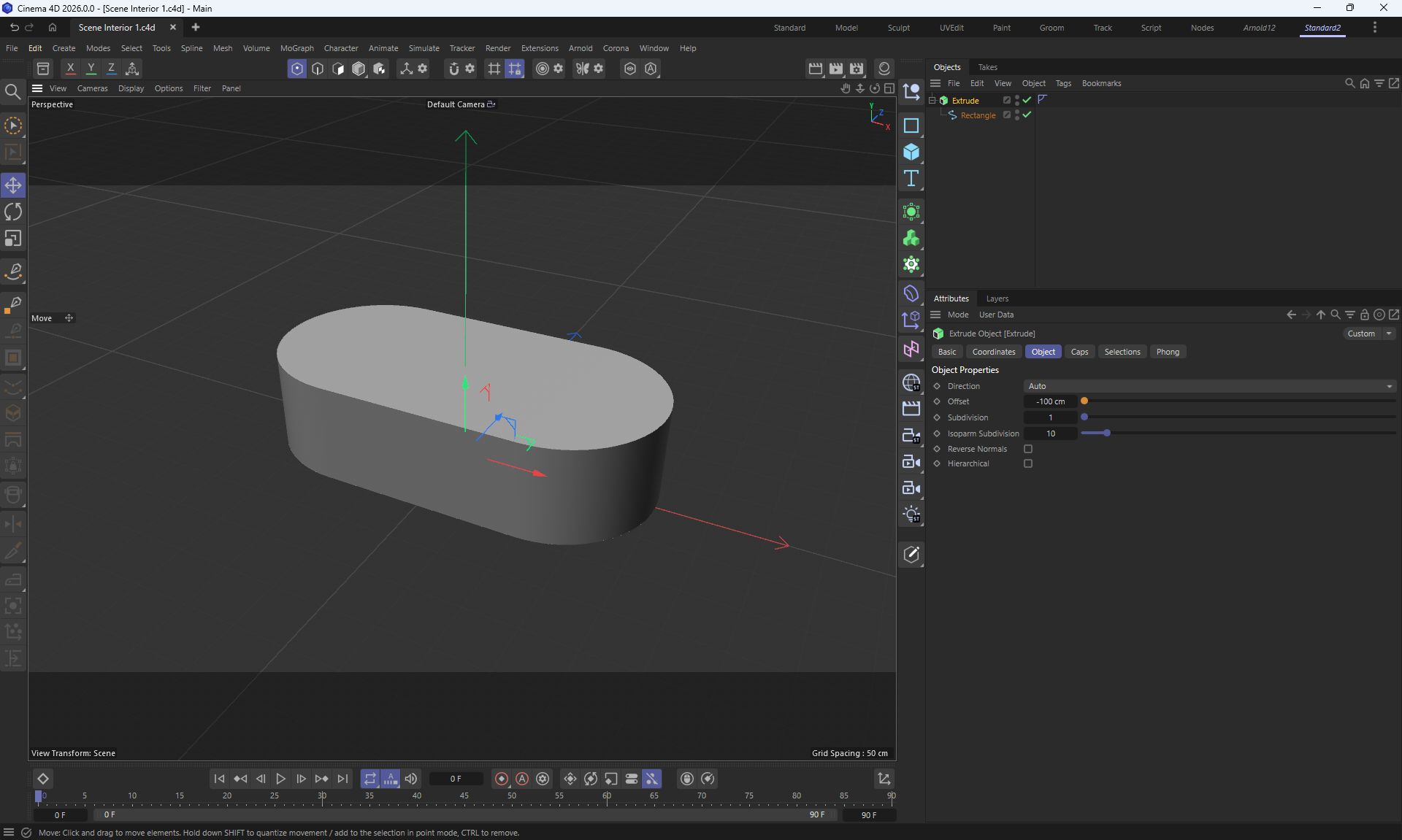Select the Rotate tool in left toolbar
The image size is (1402, 840).
(x=13, y=212)
